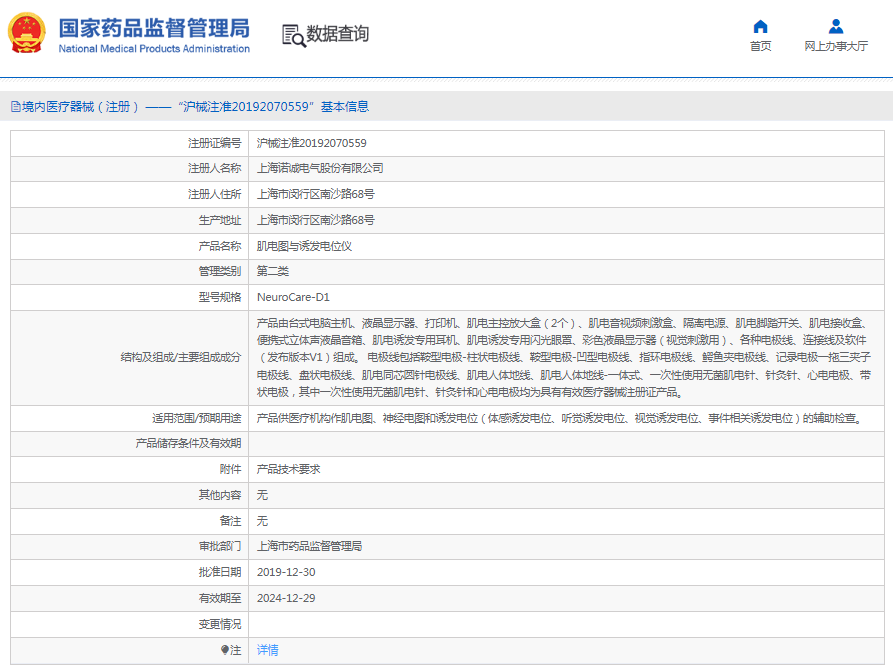This screenshot has height=671, width=893.
Task: Open the 详情 link
Action: pyautogui.click(x=267, y=650)
